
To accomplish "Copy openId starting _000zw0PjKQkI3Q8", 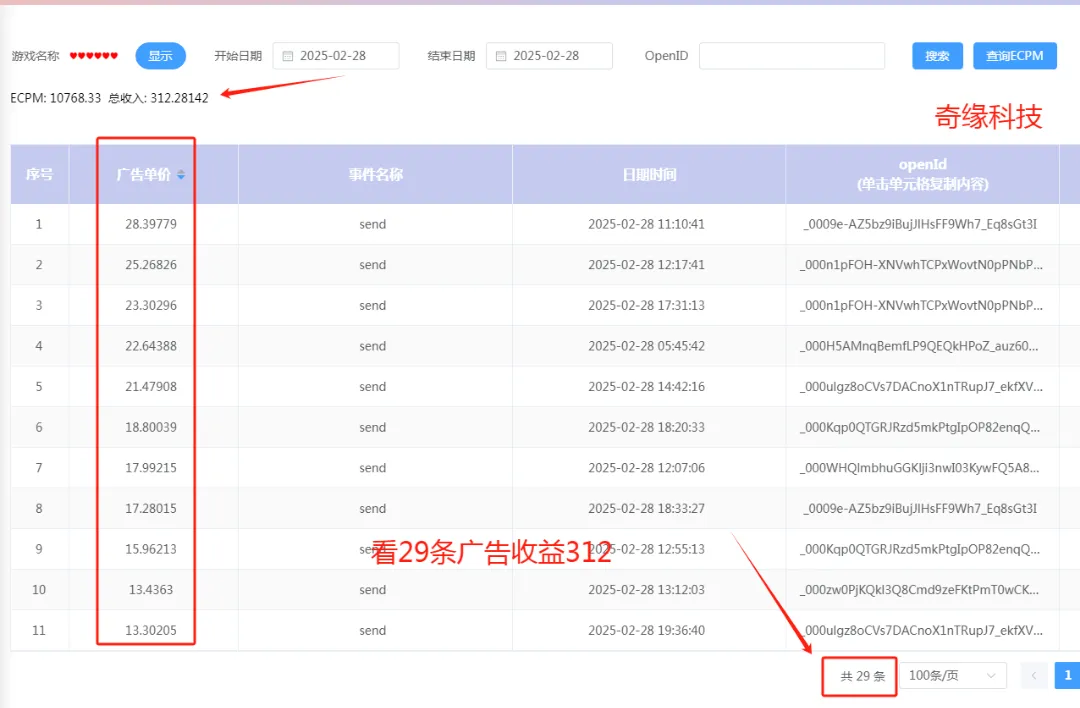I will (x=920, y=590).
